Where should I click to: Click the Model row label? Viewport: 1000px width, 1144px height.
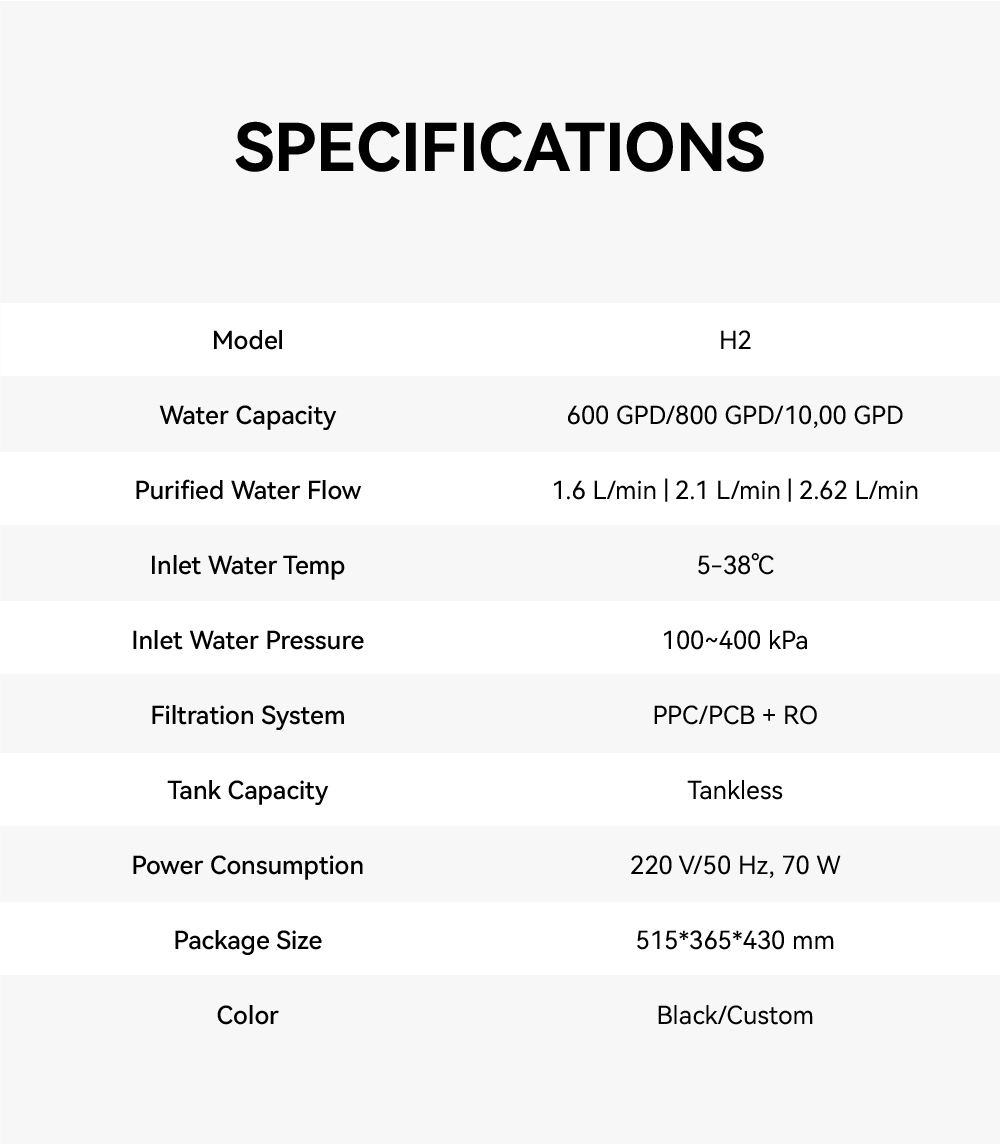pos(248,340)
